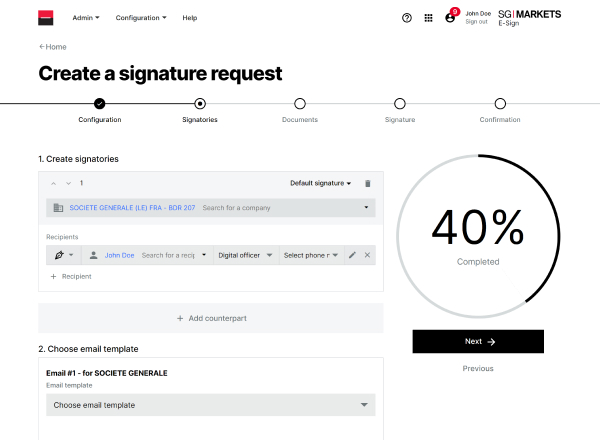Screen dimensions: 600x440
Task: Open the Digital officer role dropdown
Action: pos(245,255)
